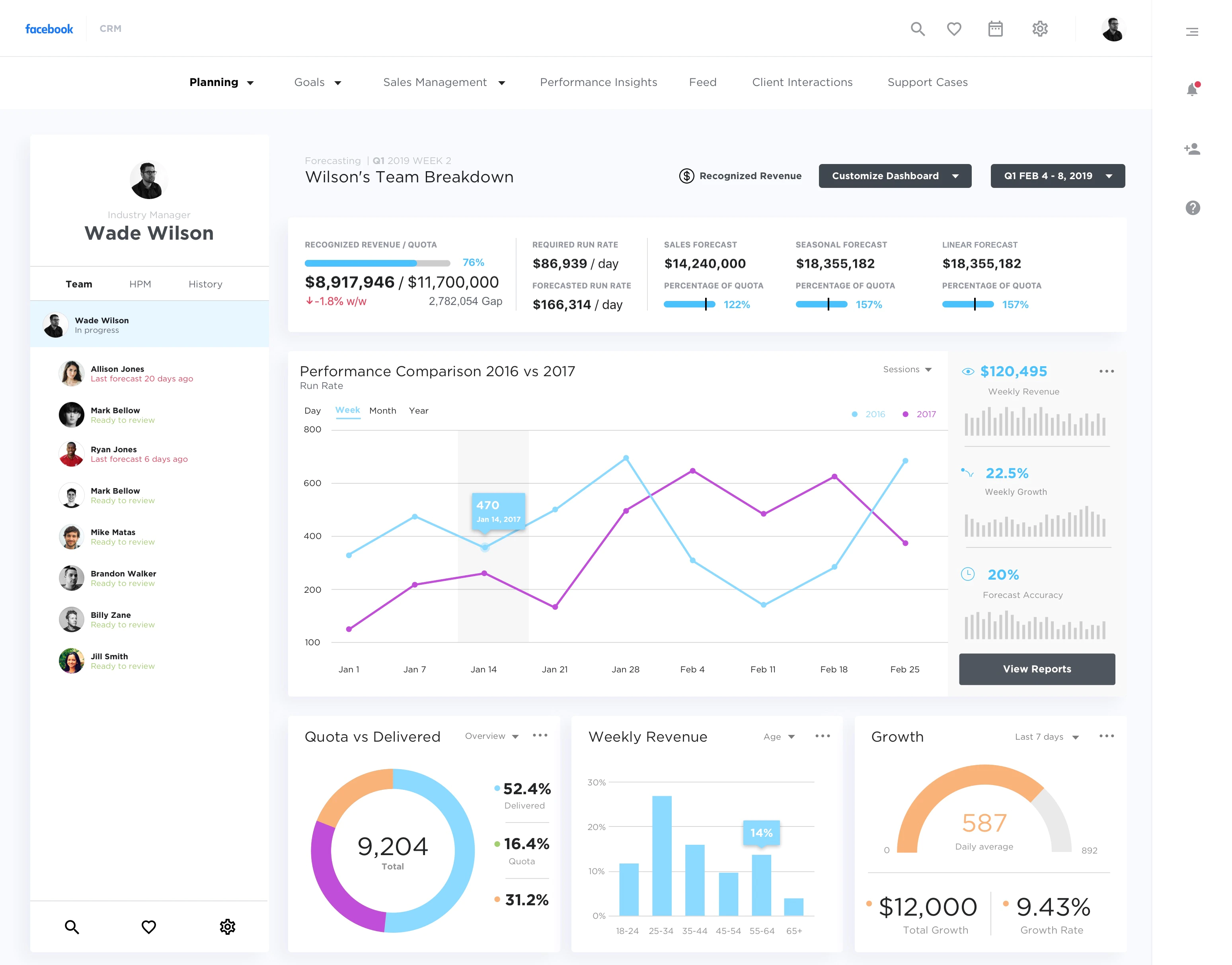
Task: Click the Weekly Growth trend icon
Action: (967, 472)
